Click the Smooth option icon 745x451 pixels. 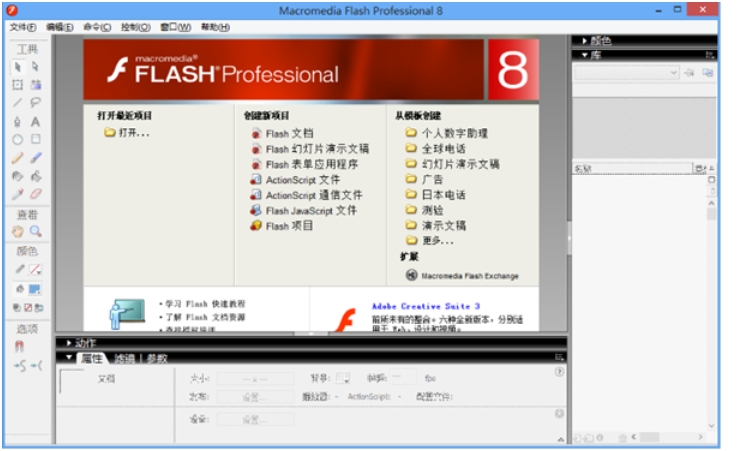[19, 366]
